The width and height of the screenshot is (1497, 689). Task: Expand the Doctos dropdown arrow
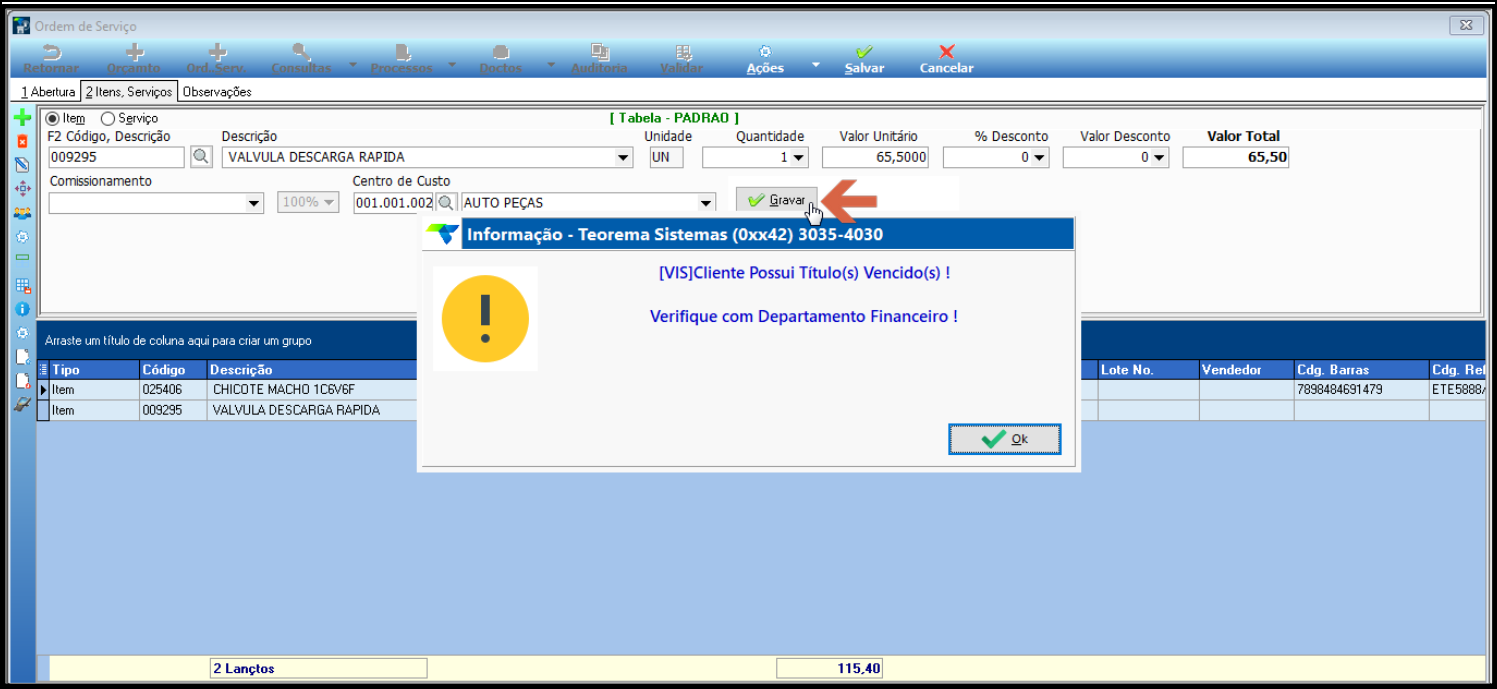pyautogui.click(x=550, y=65)
